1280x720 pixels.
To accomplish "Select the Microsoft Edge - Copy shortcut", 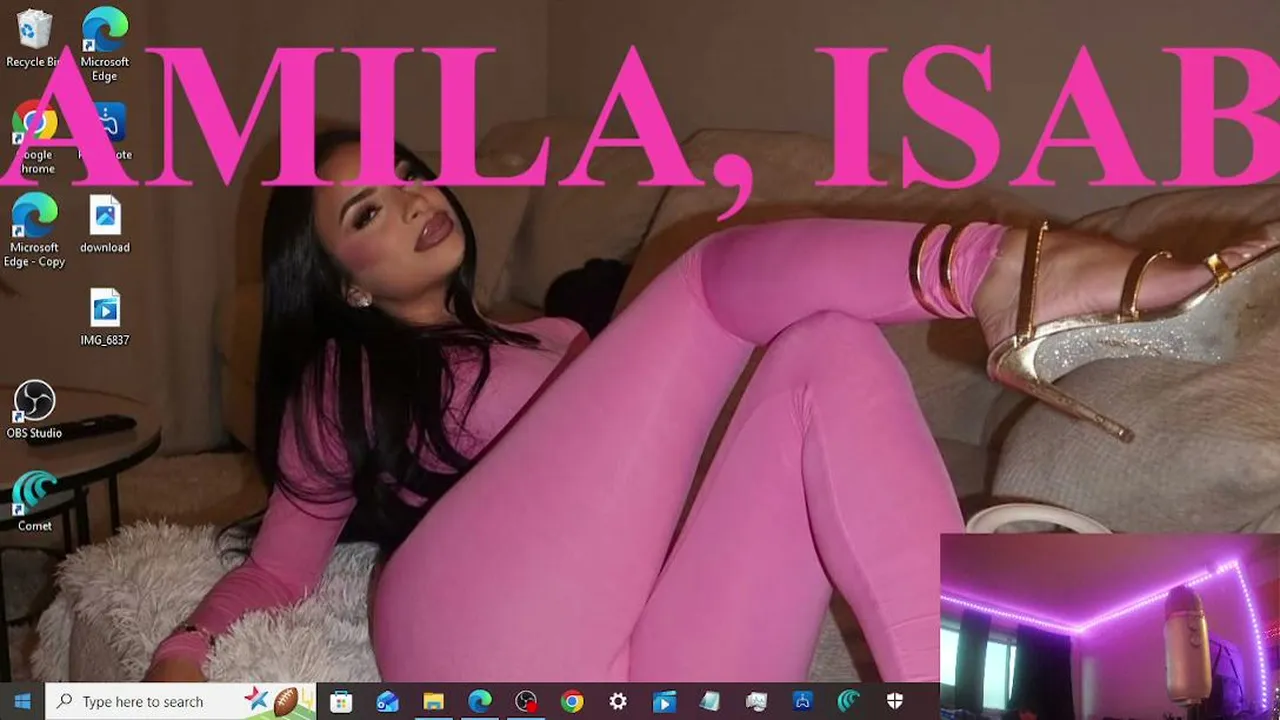I will pos(34,231).
